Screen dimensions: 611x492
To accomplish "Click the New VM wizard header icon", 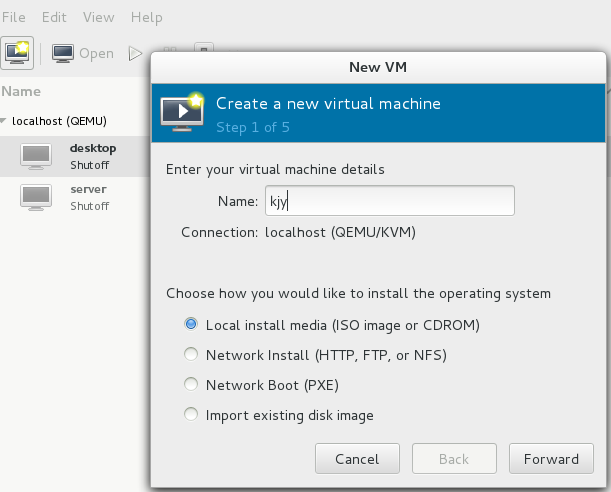I will pos(182,113).
